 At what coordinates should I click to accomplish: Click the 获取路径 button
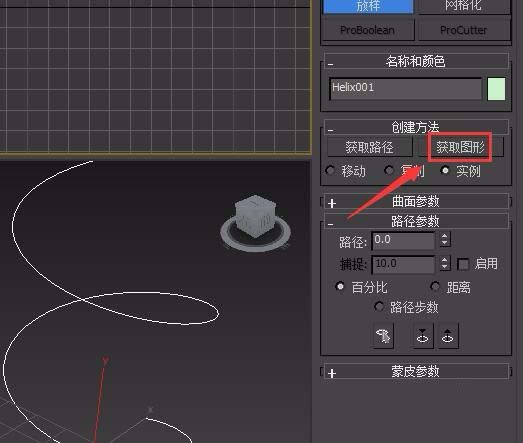click(370, 147)
